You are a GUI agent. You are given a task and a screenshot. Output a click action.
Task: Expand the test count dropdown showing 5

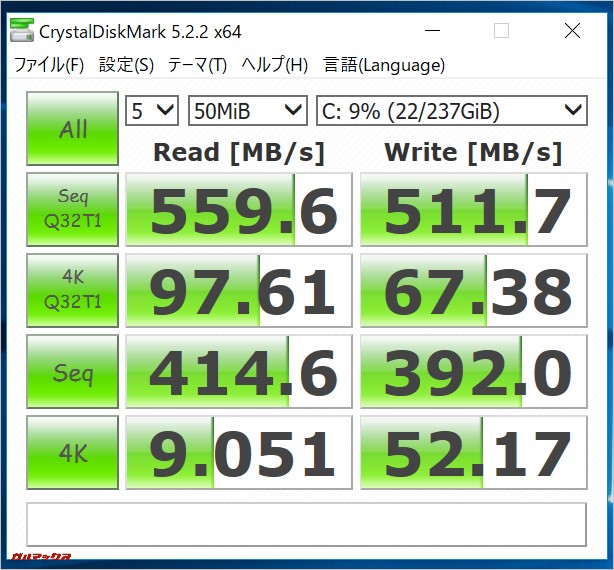(152, 111)
